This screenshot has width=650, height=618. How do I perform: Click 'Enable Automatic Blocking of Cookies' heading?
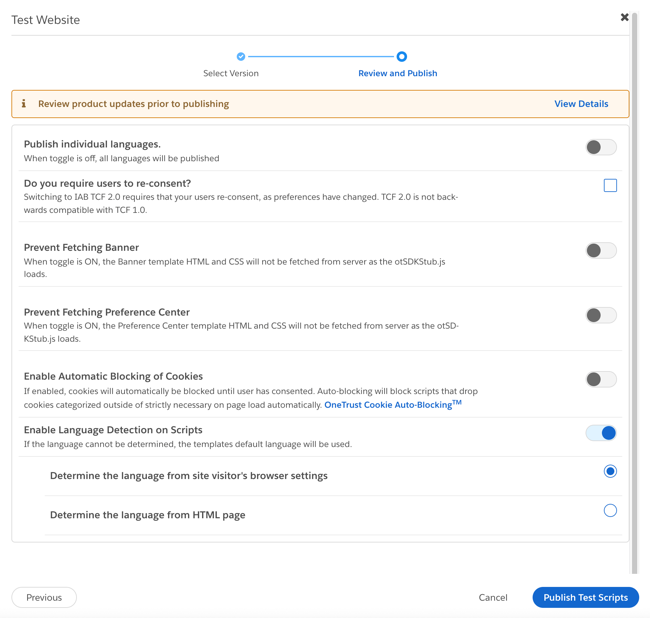[113, 376]
